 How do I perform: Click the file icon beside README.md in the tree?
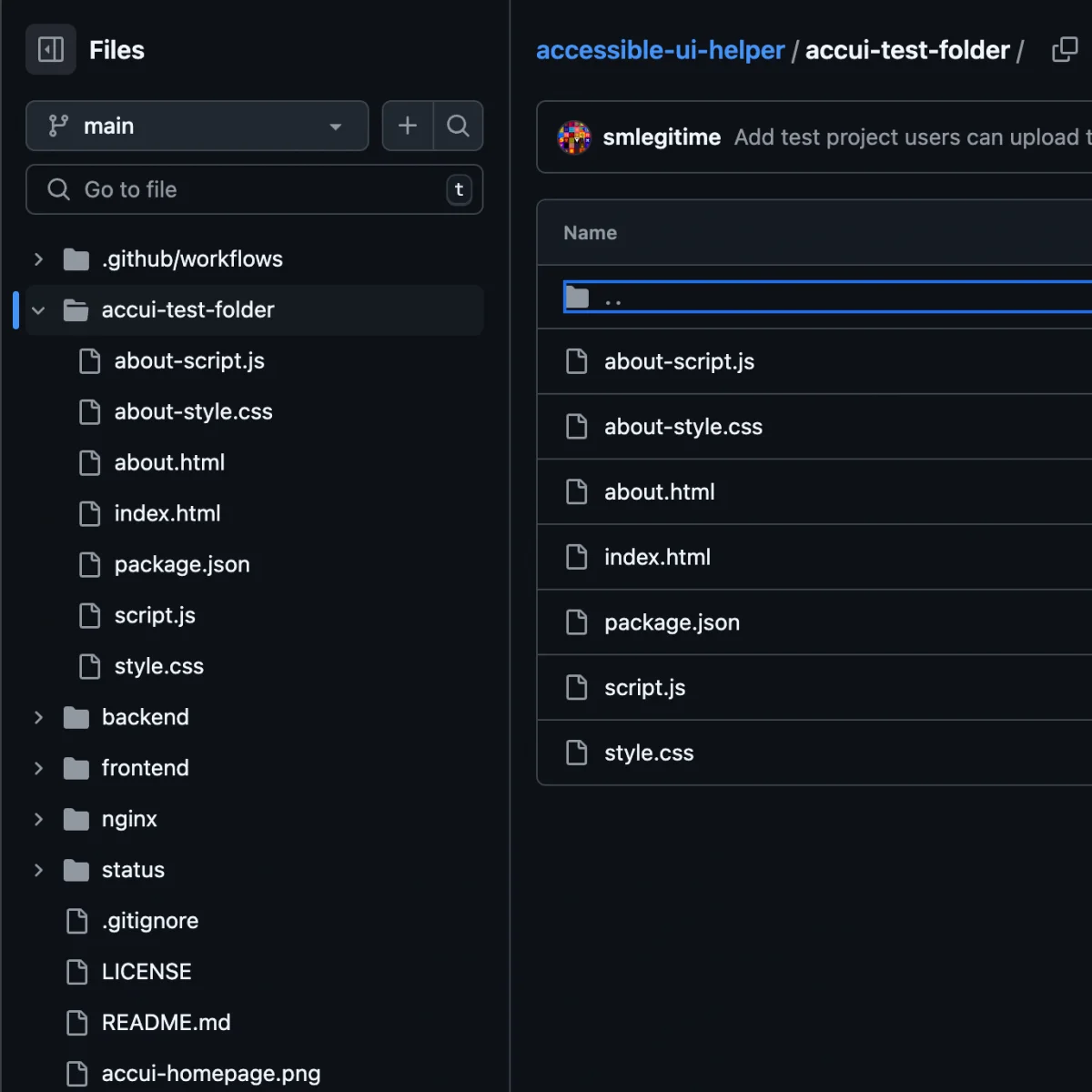point(77,1023)
